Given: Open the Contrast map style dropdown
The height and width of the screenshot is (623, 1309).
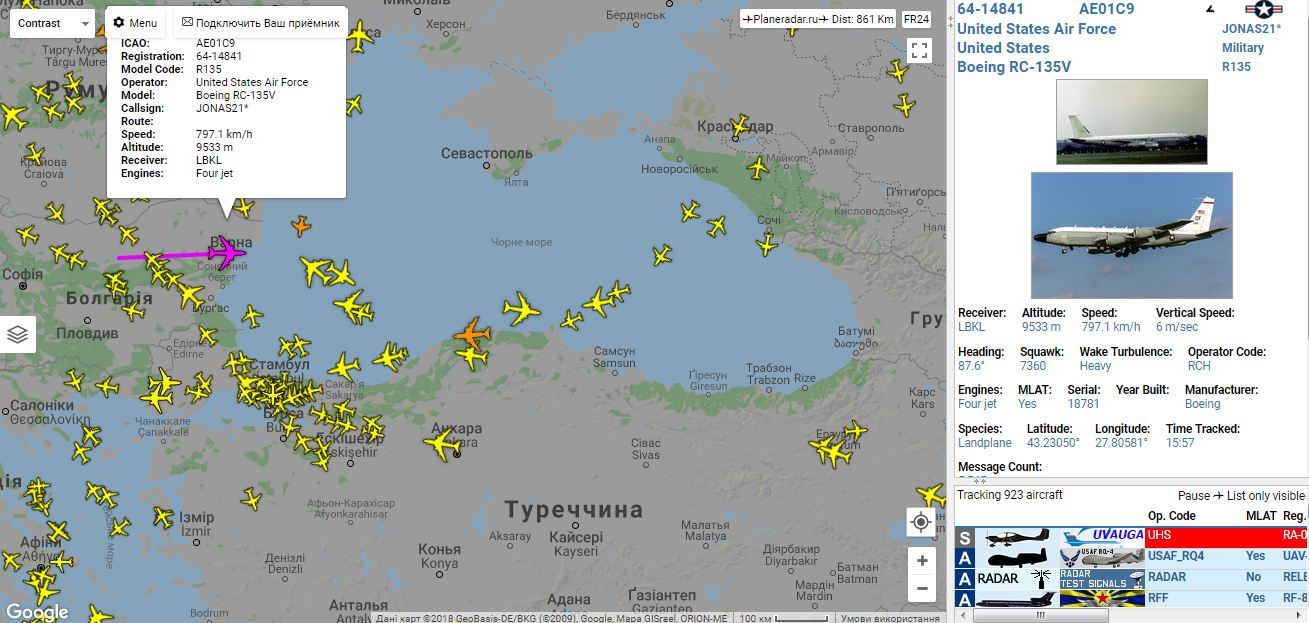Looking at the screenshot, I should point(52,22).
